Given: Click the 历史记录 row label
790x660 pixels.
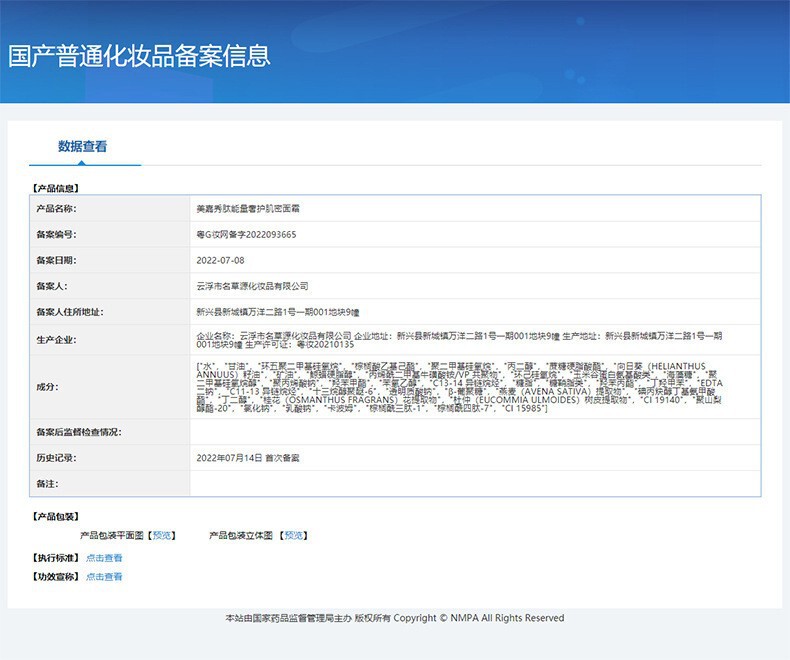Looking at the screenshot, I should [56, 458].
